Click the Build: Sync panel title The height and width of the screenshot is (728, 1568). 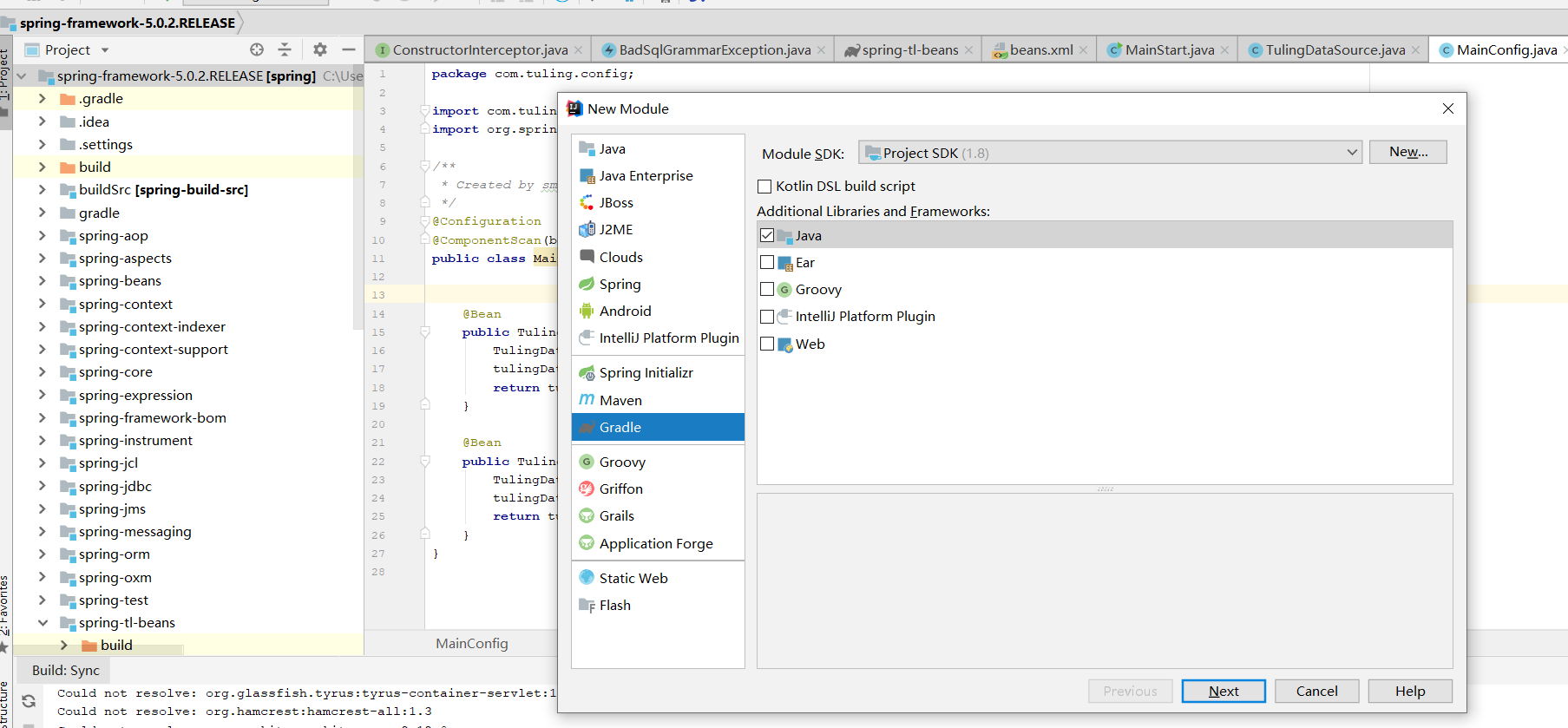[x=66, y=670]
